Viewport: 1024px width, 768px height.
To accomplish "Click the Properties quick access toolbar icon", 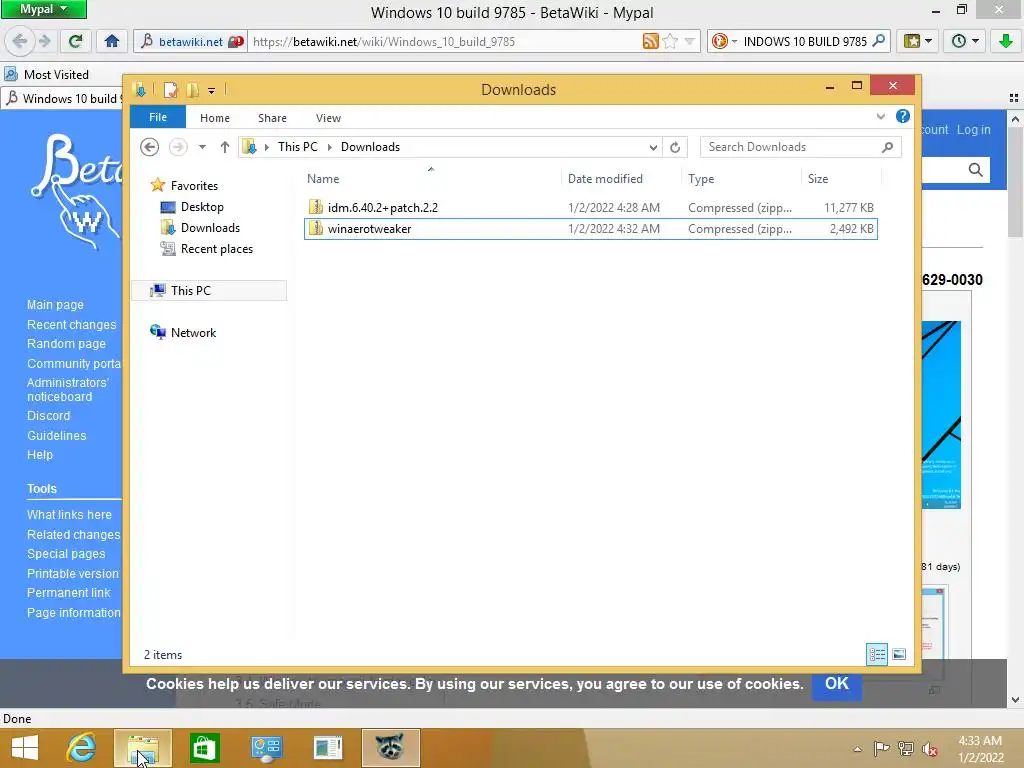I will pyautogui.click(x=170, y=89).
